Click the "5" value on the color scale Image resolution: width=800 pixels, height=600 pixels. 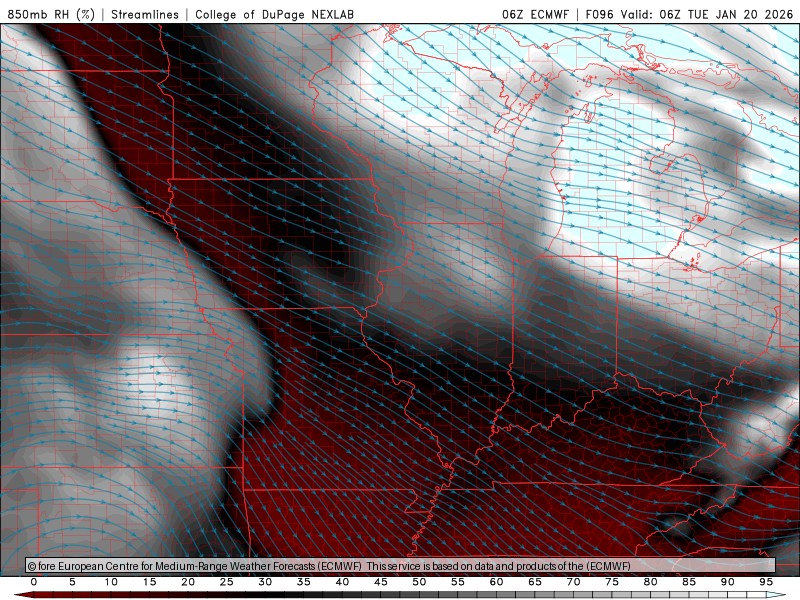pos(72,582)
